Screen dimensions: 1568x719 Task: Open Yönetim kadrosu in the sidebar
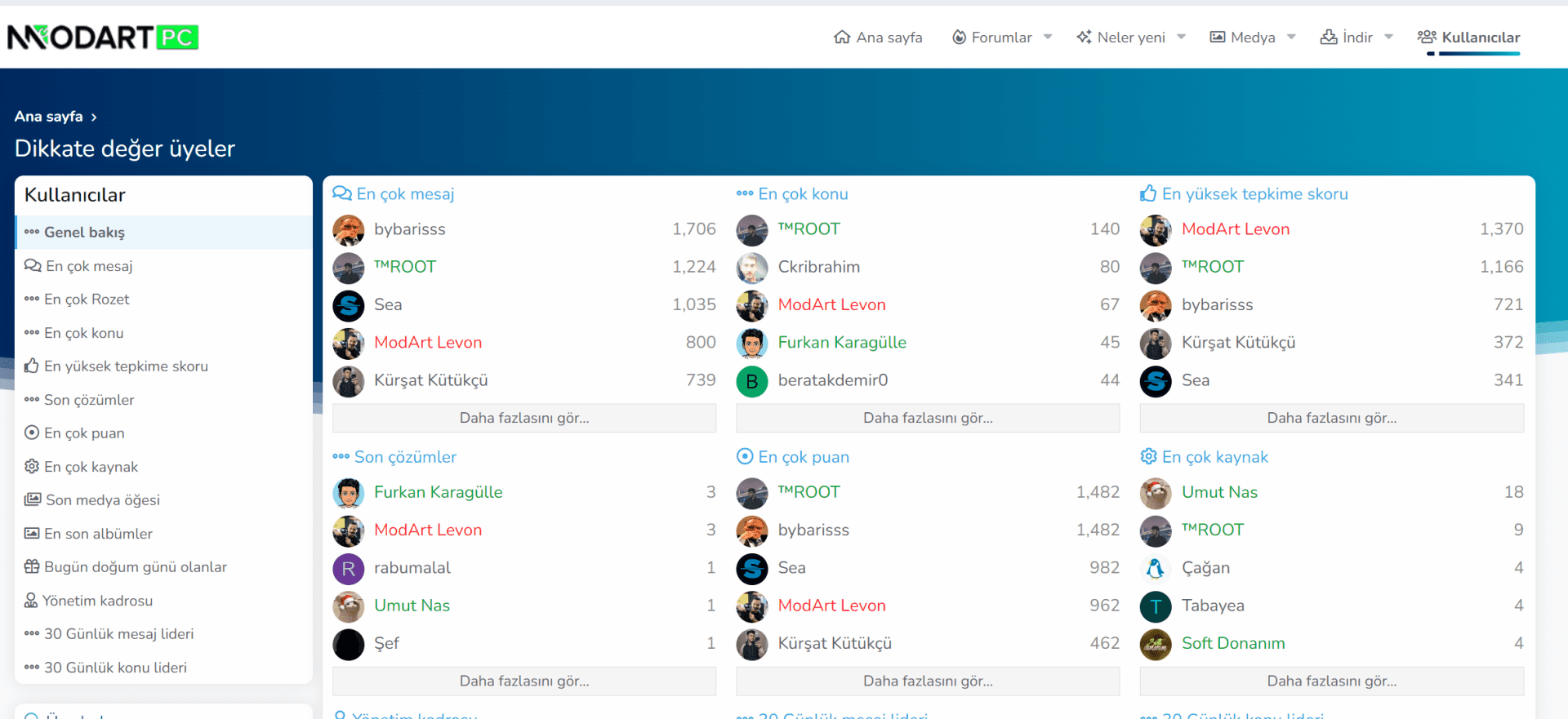coord(97,601)
